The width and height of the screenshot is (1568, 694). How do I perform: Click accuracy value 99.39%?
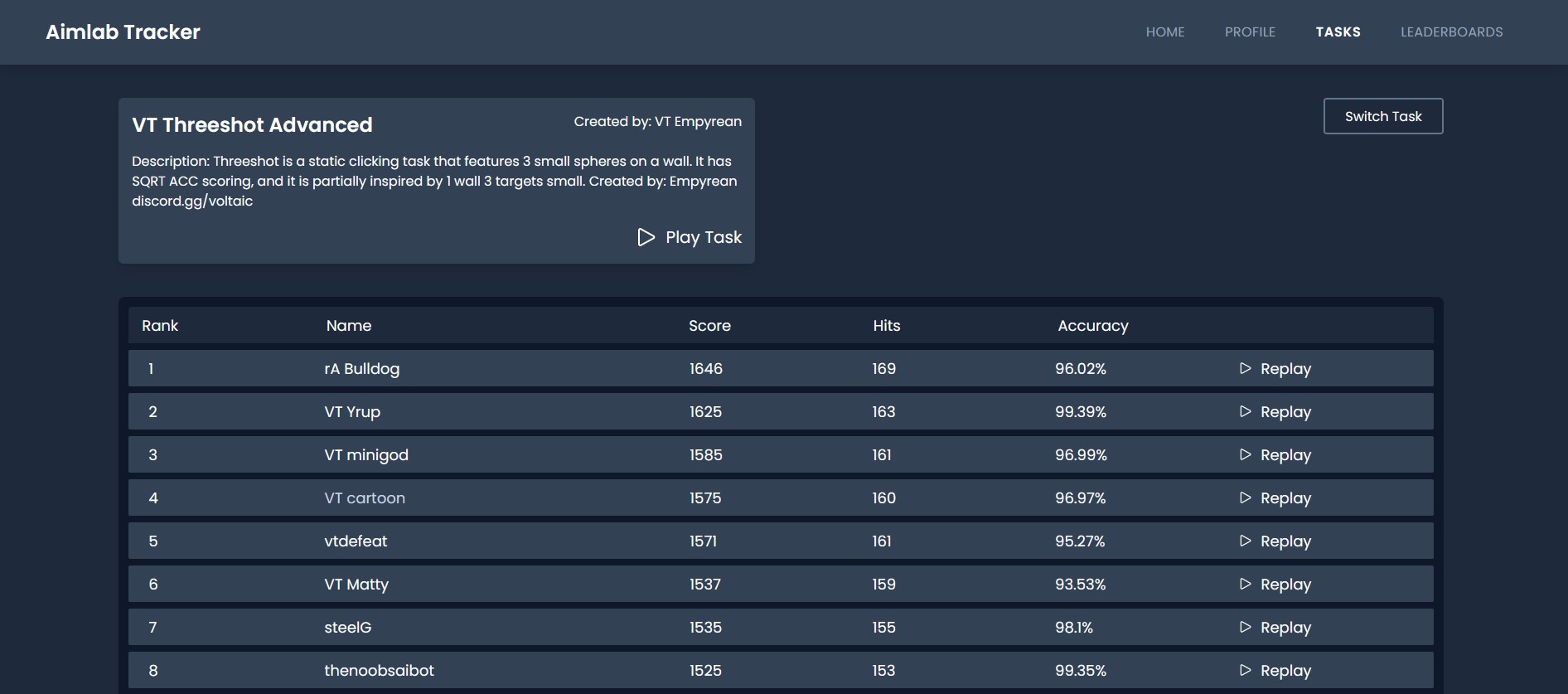(1081, 411)
